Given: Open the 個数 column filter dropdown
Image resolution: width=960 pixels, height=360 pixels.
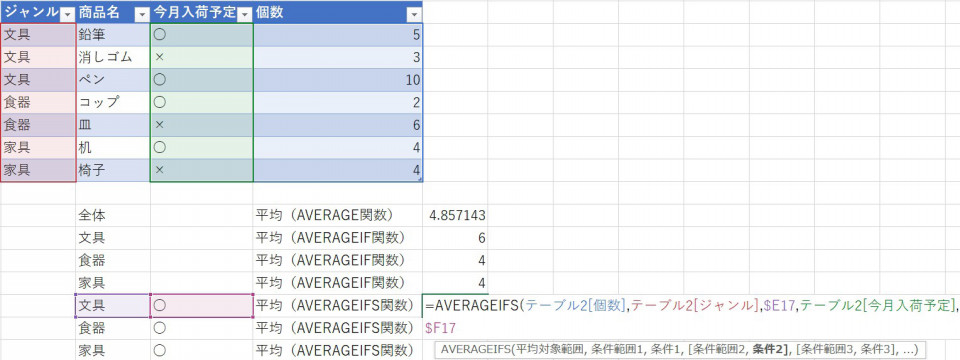Looking at the screenshot, I should point(414,13).
